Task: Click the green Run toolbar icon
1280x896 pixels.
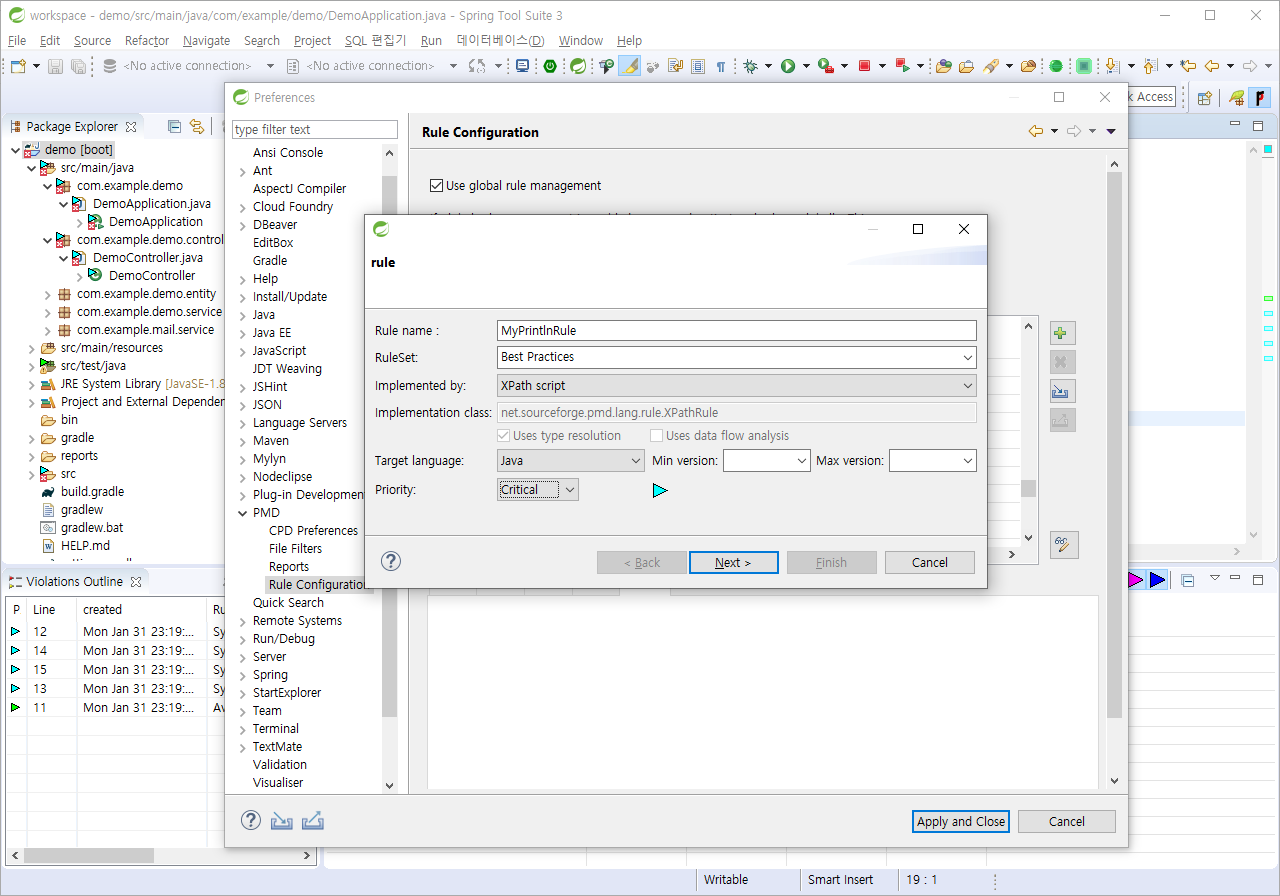Action: [x=788, y=66]
